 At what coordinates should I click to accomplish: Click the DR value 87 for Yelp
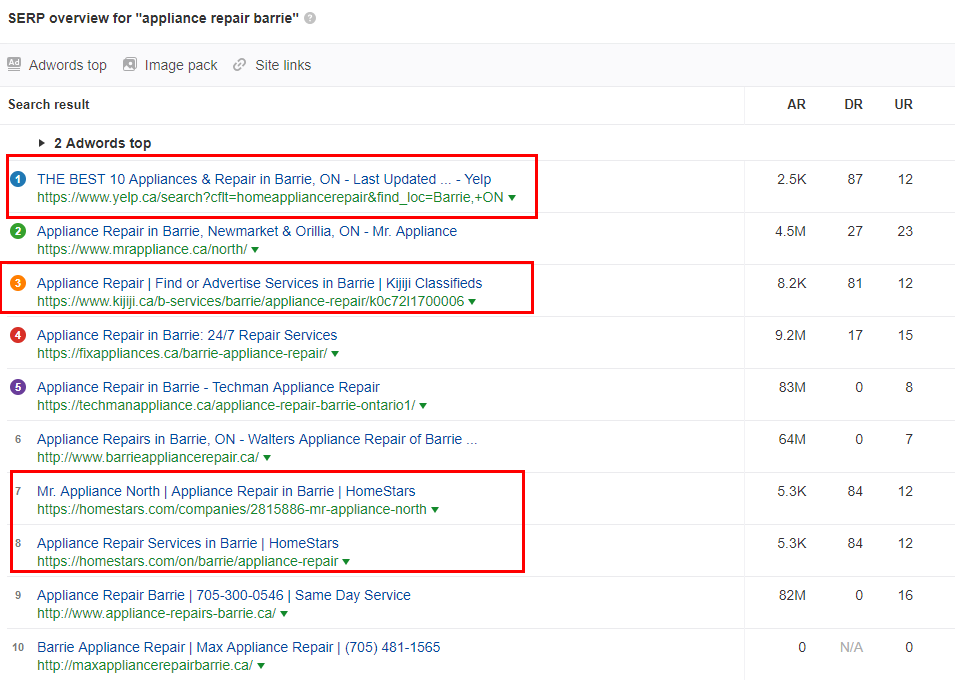tap(855, 180)
